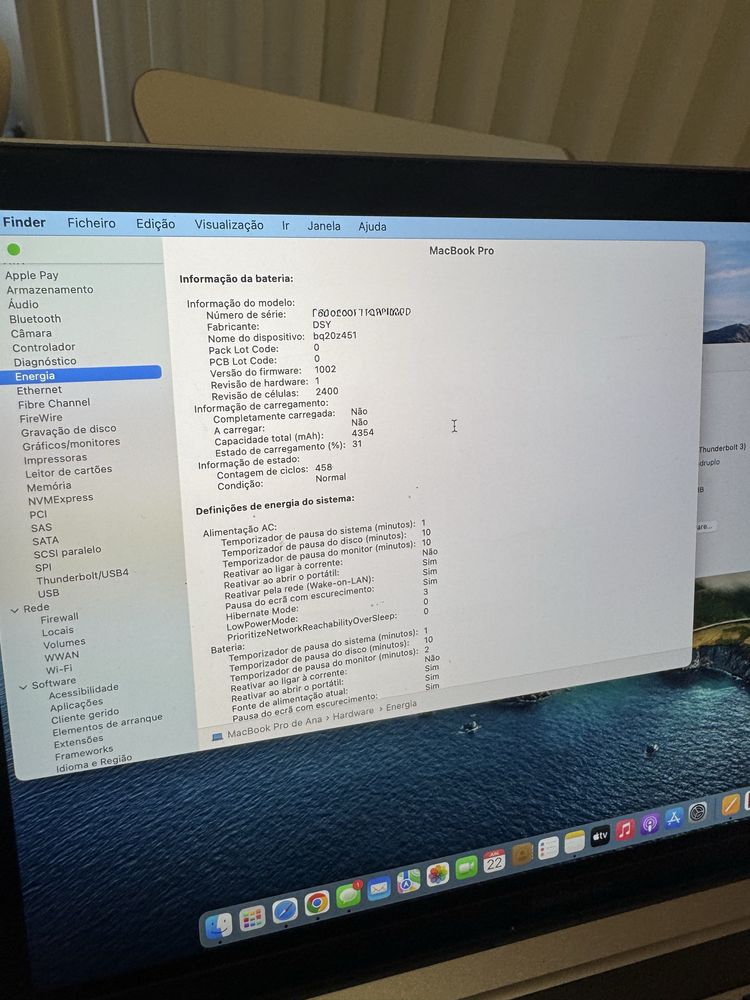The width and height of the screenshot is (750, 1000).
Task: Open Music app in the Dock
Action: coord(625,829)
